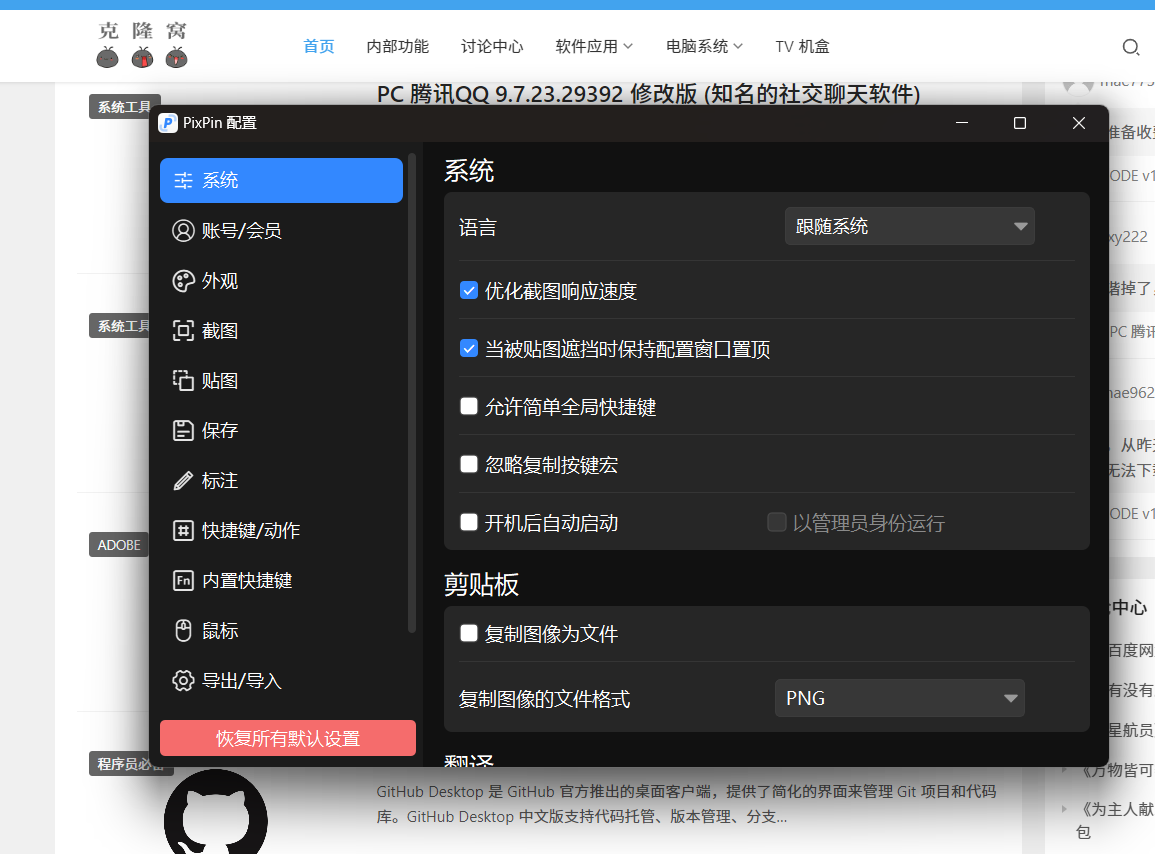1155x854 pixels.
Task: Click the 剪贴板 section heading
Action: coord(481,584)
